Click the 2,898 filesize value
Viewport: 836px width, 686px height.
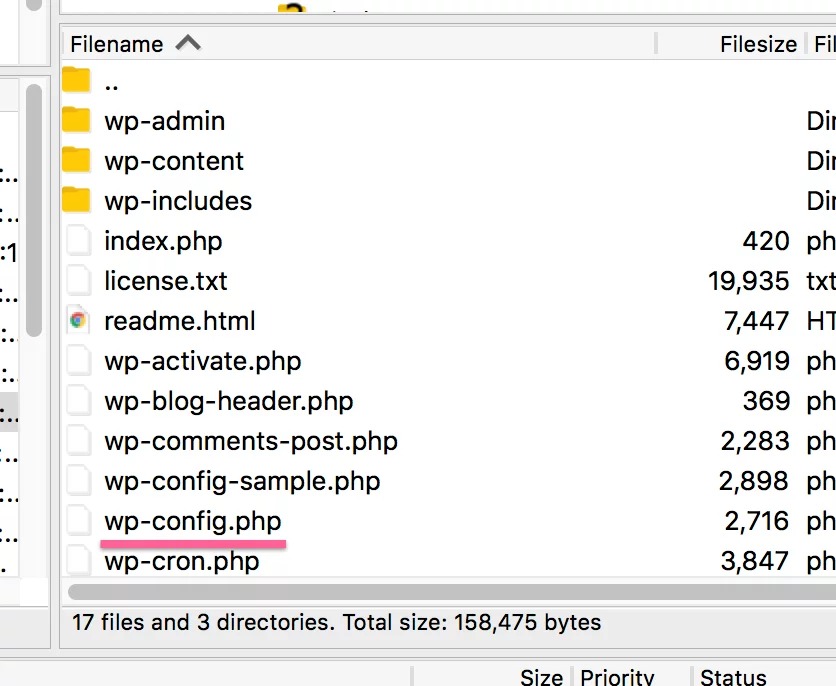click(754, 481)
